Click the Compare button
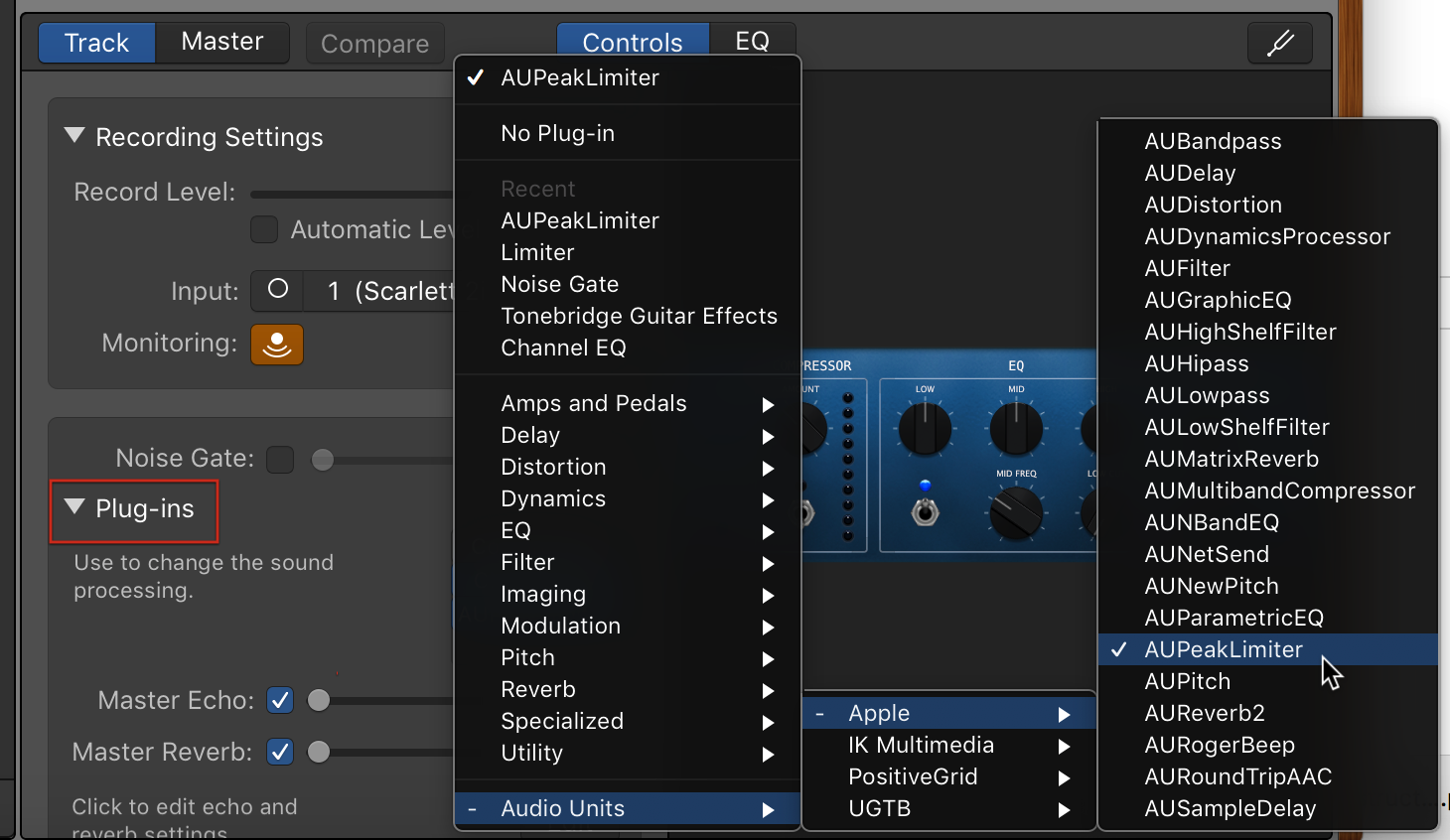Viewport: 1450px width, 840px height. (375, 44)
